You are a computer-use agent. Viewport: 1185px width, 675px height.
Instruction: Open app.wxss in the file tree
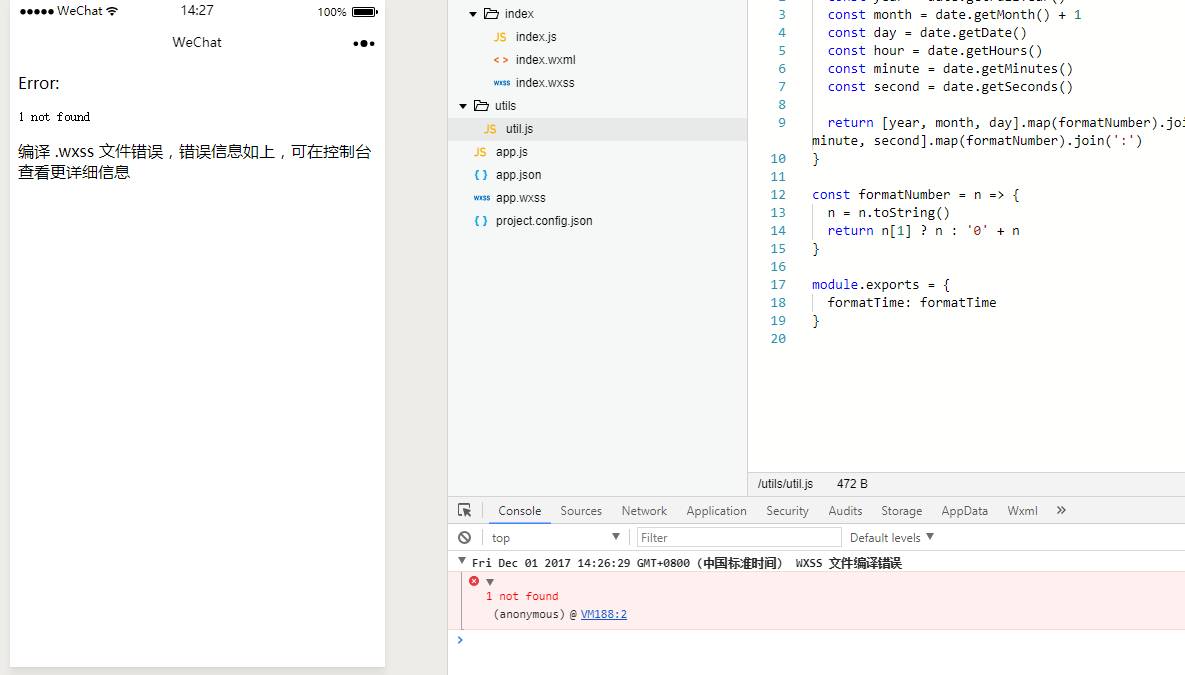(521, 198)
